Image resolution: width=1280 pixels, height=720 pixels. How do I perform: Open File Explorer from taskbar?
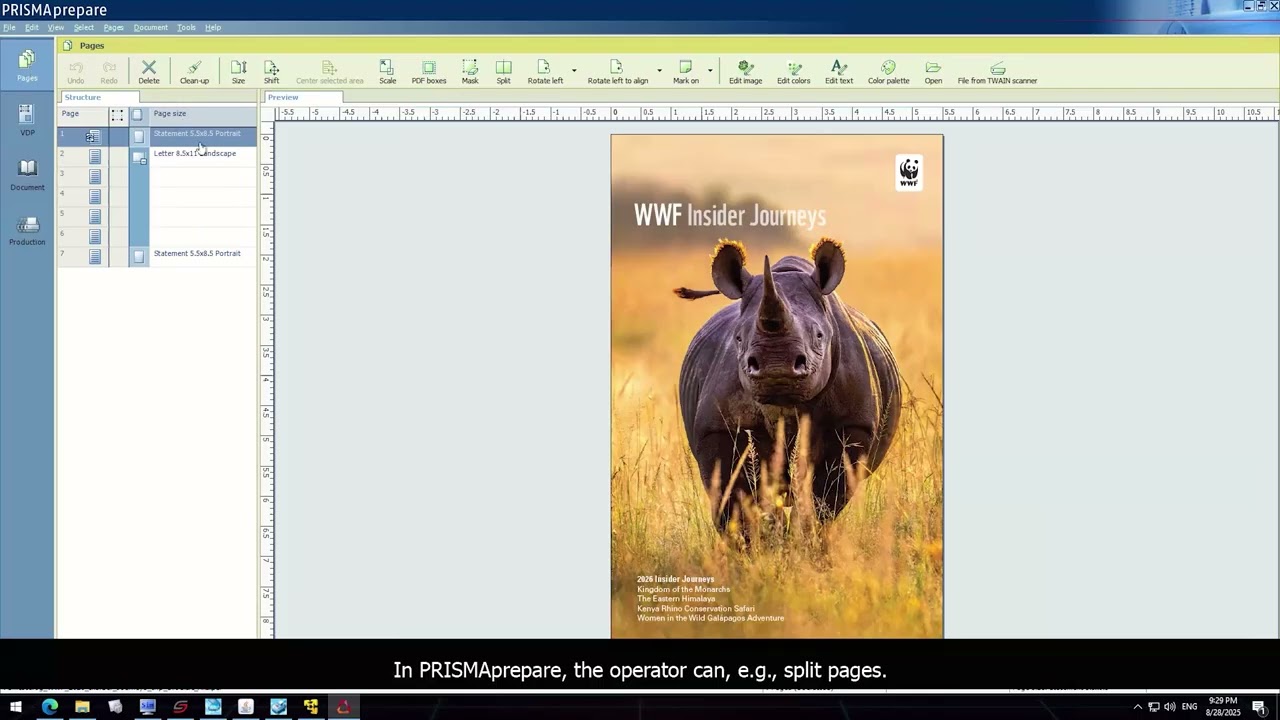pos(82,707)
